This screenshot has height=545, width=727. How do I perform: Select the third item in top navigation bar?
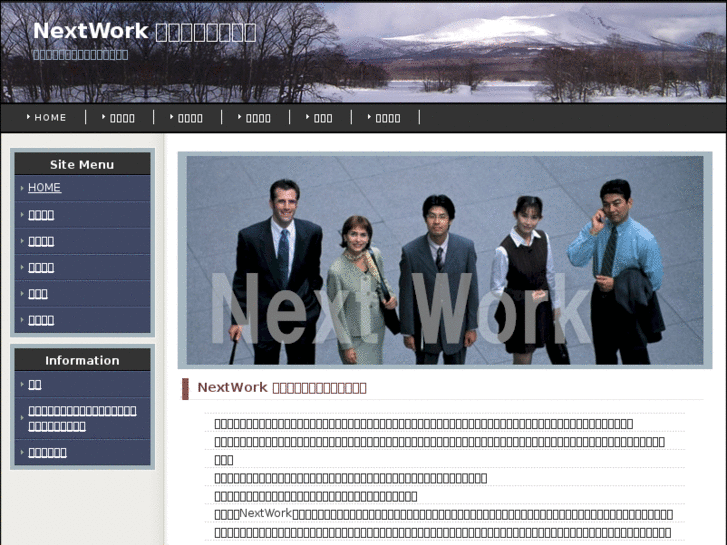pos(190,118)
